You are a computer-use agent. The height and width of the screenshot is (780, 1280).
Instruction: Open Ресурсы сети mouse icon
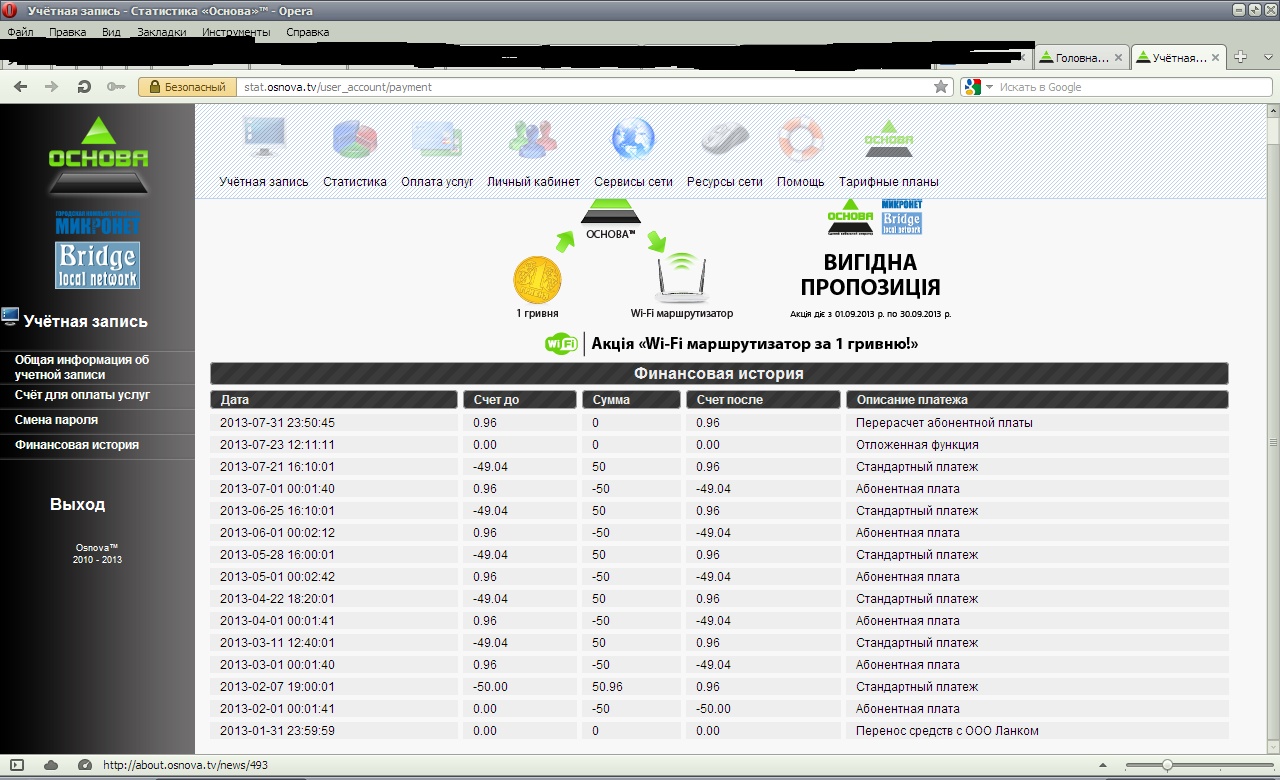724,138
